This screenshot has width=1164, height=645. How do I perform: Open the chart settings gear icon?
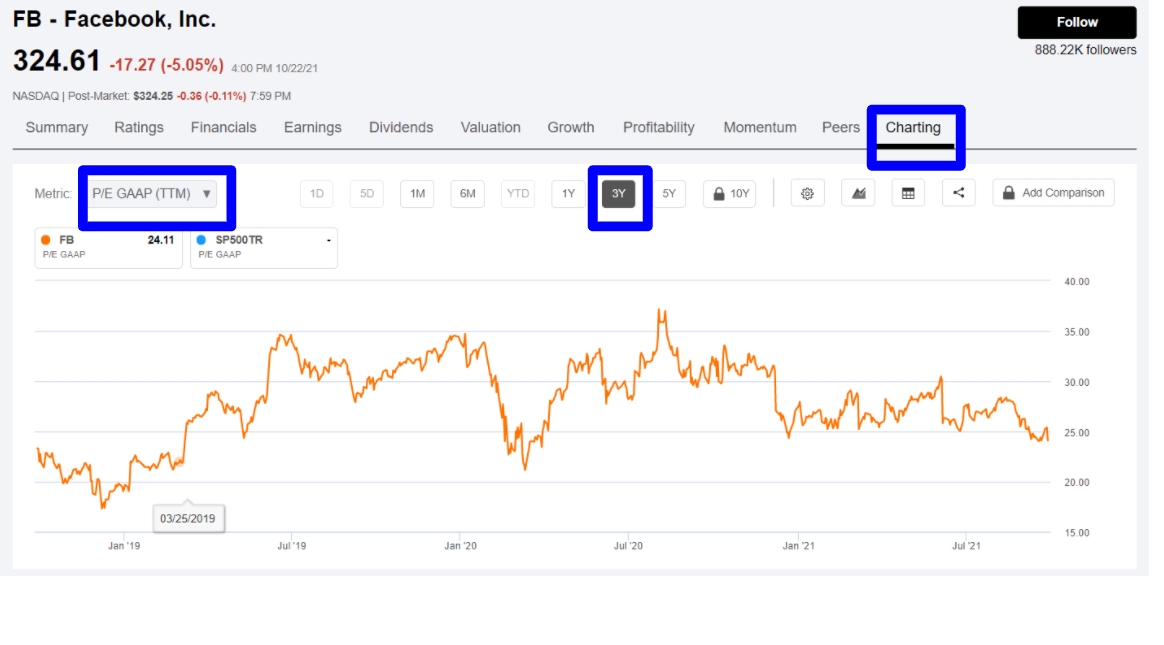point(807,194)
